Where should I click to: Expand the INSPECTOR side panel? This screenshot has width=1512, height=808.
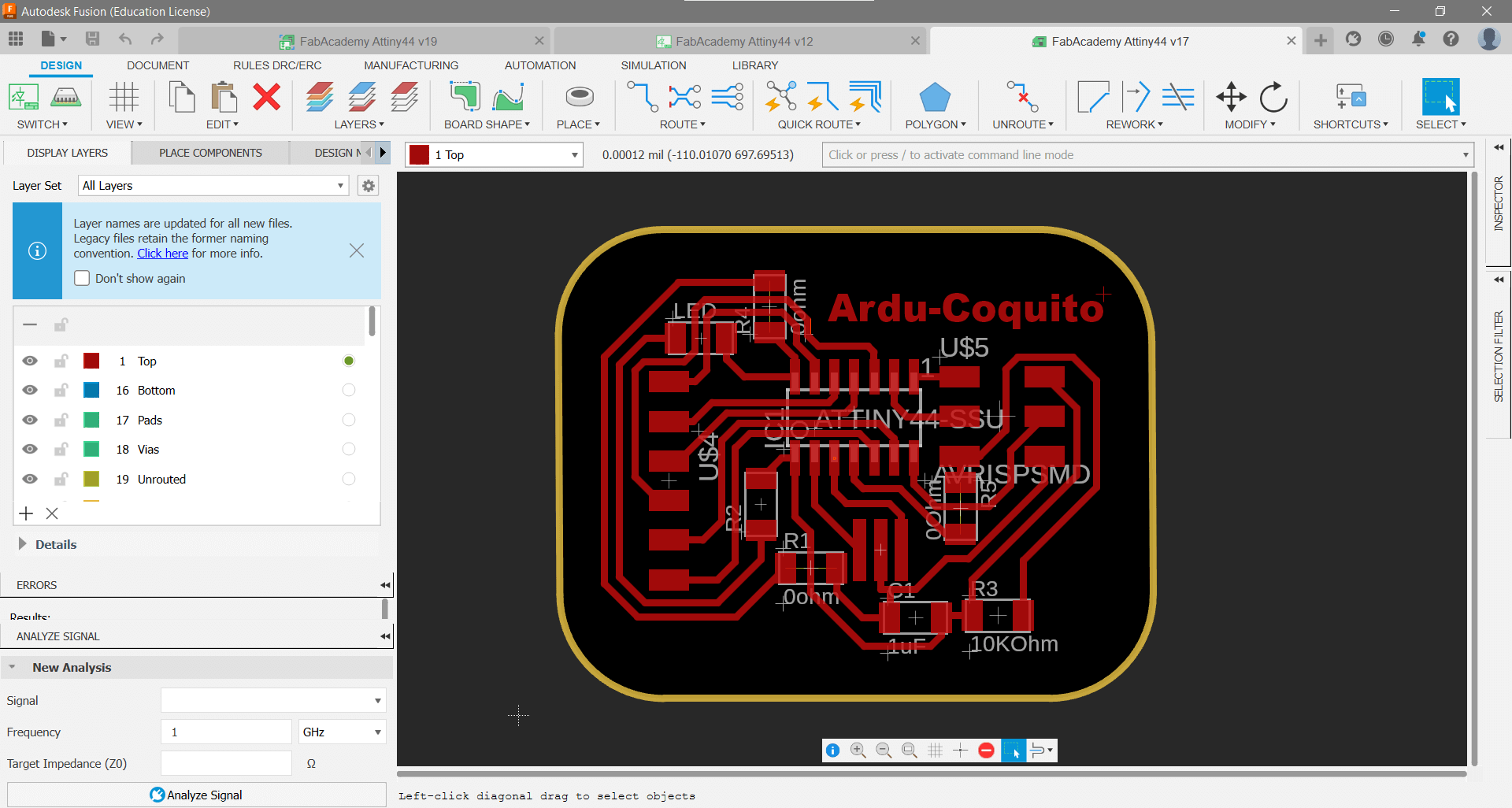1499,147
